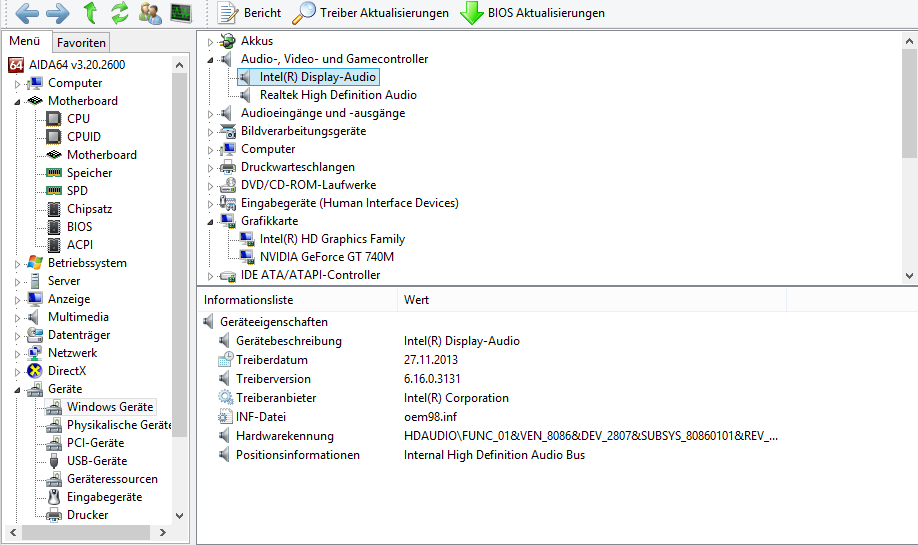Expand Audioeingänge und -ausgänge
This screenshot has height=545, width=918.
210,114
